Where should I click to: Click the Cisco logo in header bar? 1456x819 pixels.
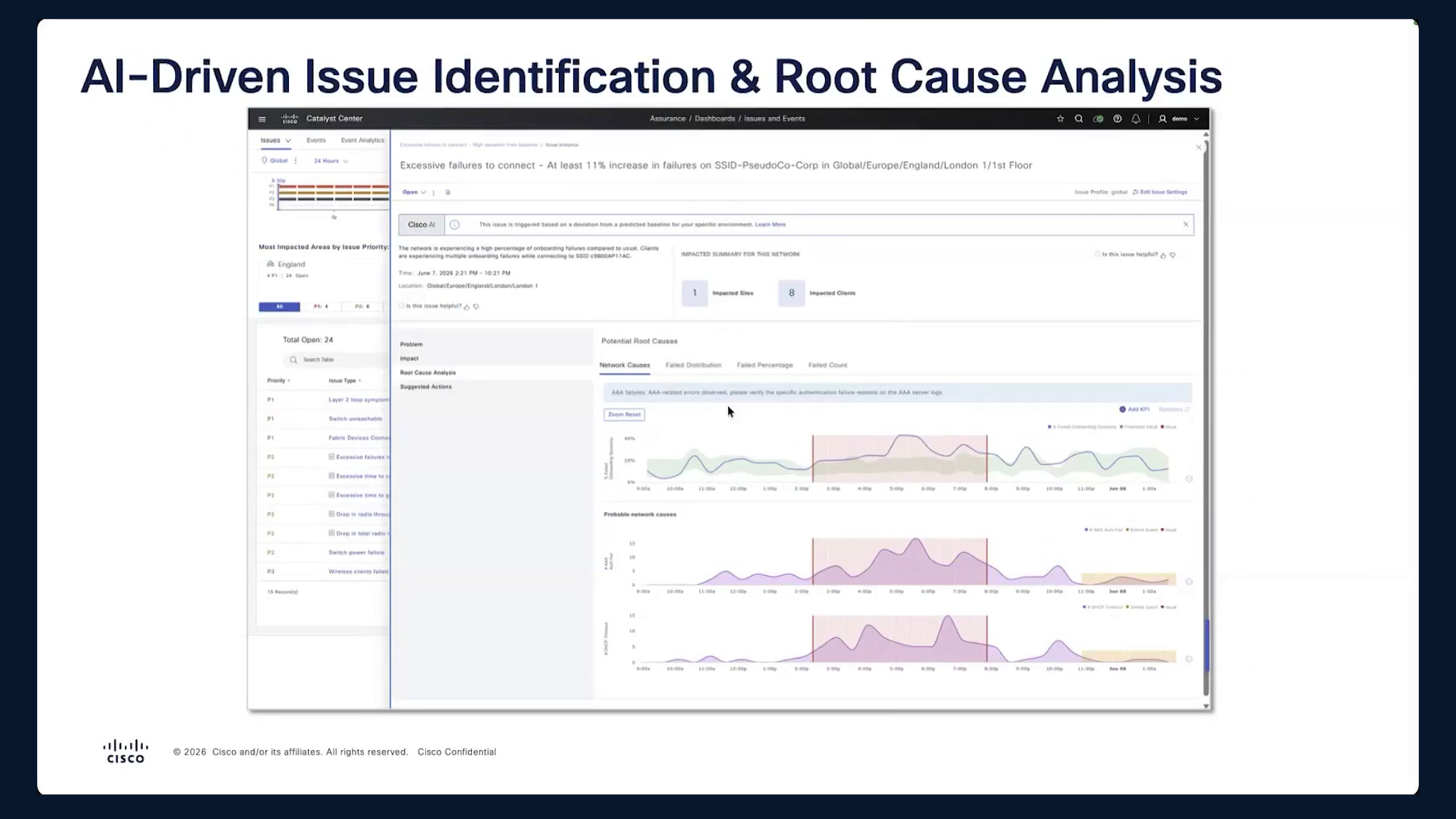point(290,119)
